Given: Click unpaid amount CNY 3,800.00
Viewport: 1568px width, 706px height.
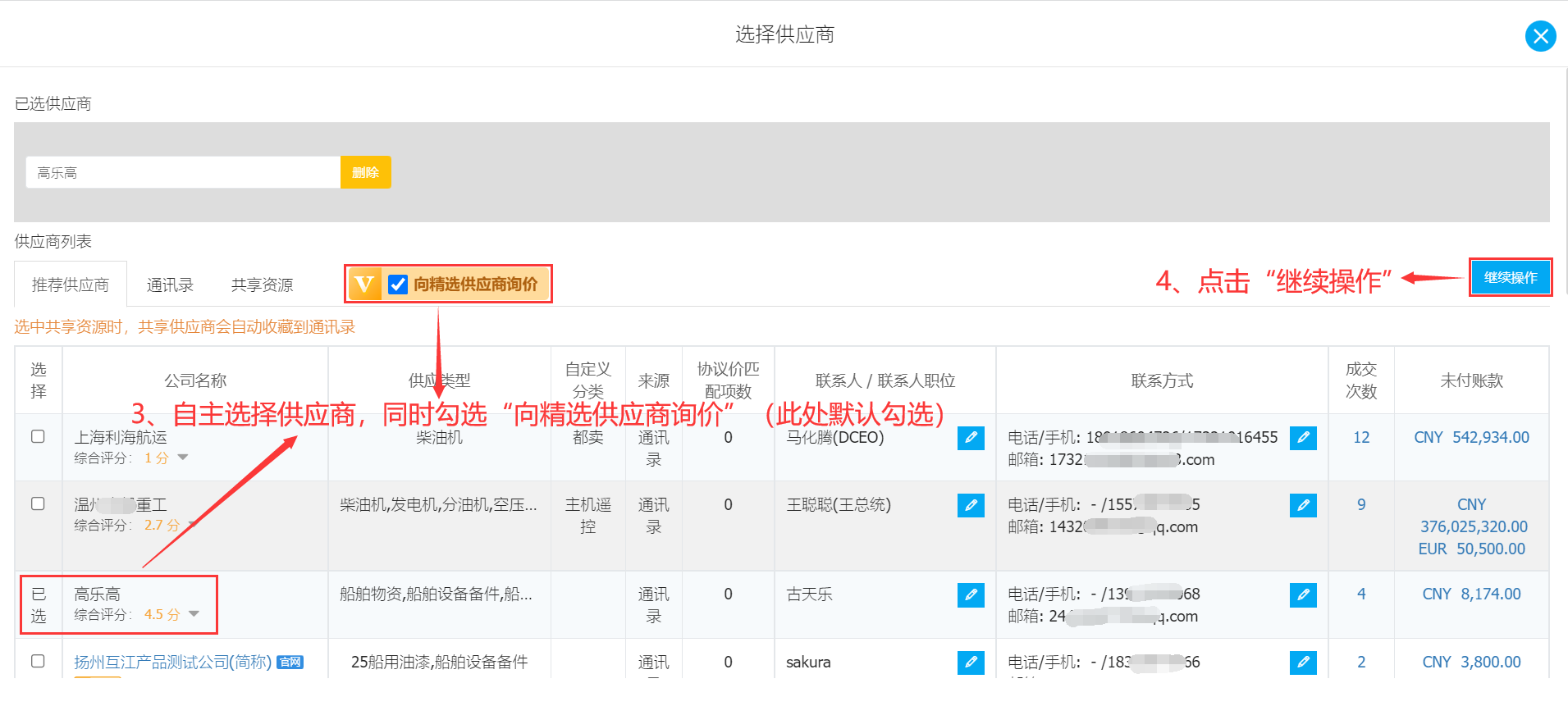Looking at the screenshot, I should tap(1471, 662).
